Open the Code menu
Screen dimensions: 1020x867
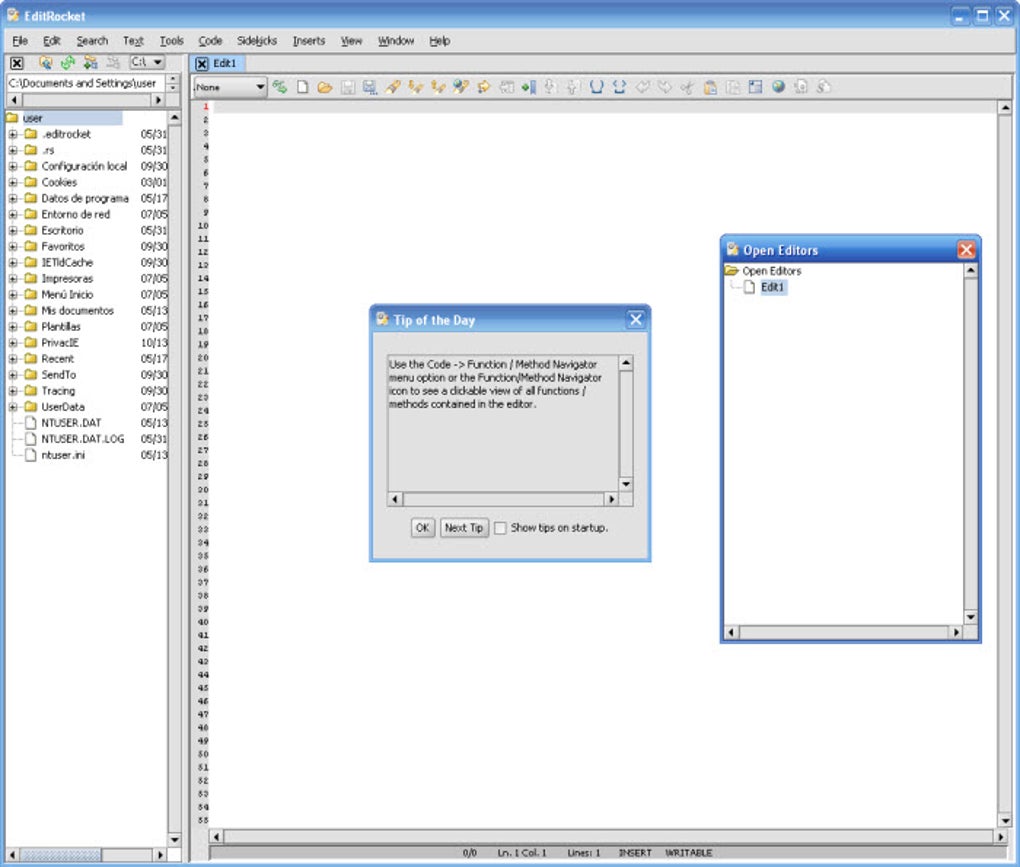(x=210, y=40)
